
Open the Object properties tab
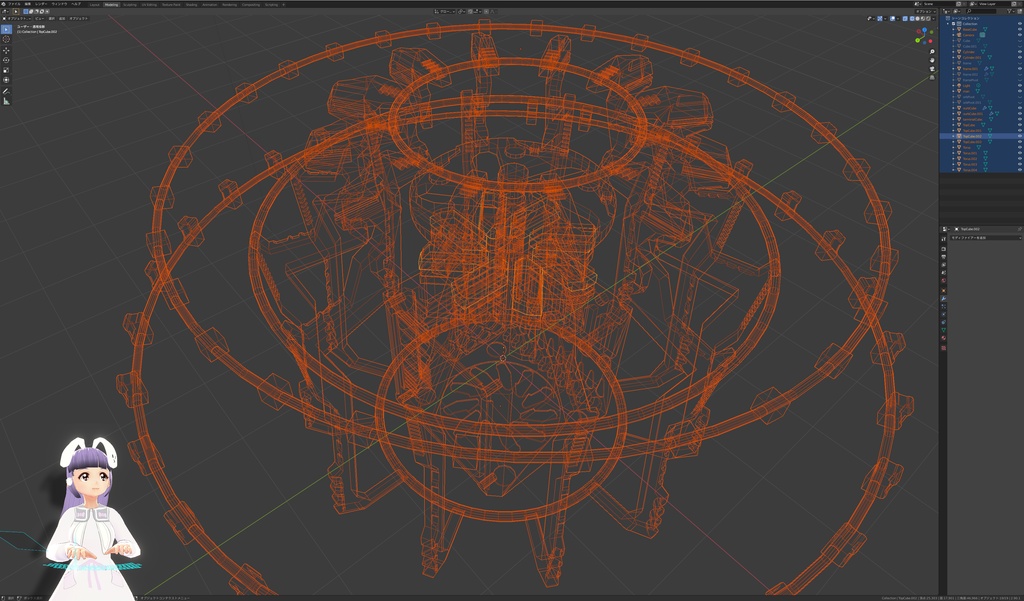click(x=944, y=291)
